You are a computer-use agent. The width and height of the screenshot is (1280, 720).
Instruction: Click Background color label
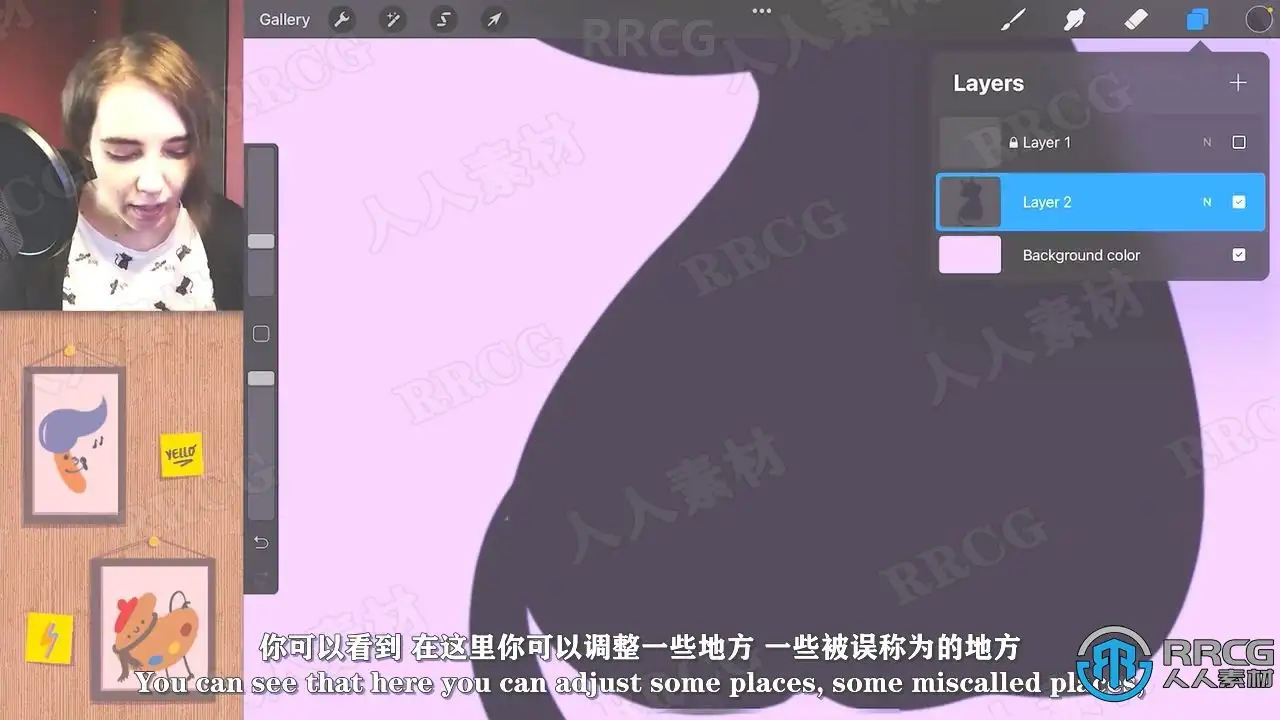pyautogui.click(x=1081, y=255)
